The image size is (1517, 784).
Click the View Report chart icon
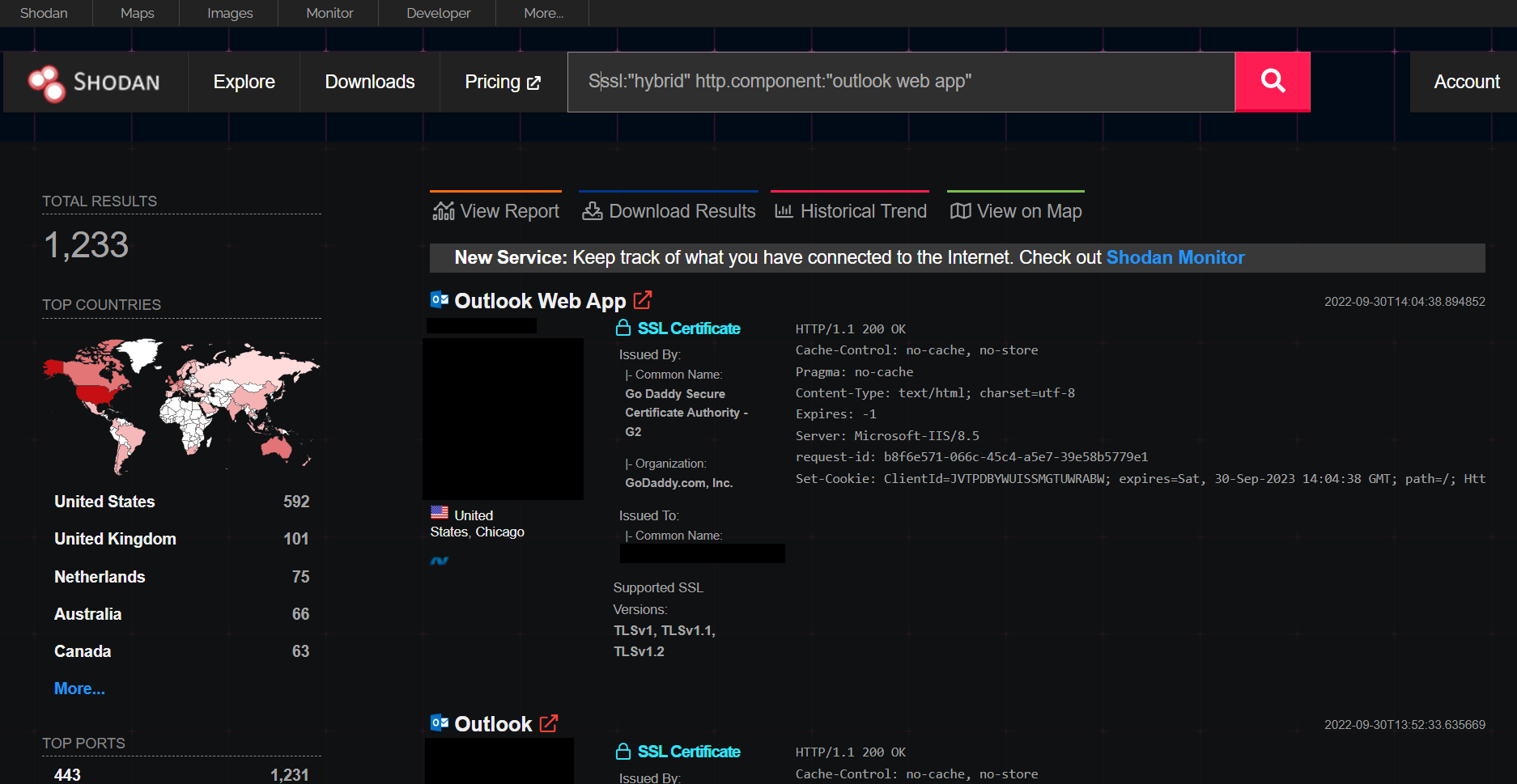(444, 211)
